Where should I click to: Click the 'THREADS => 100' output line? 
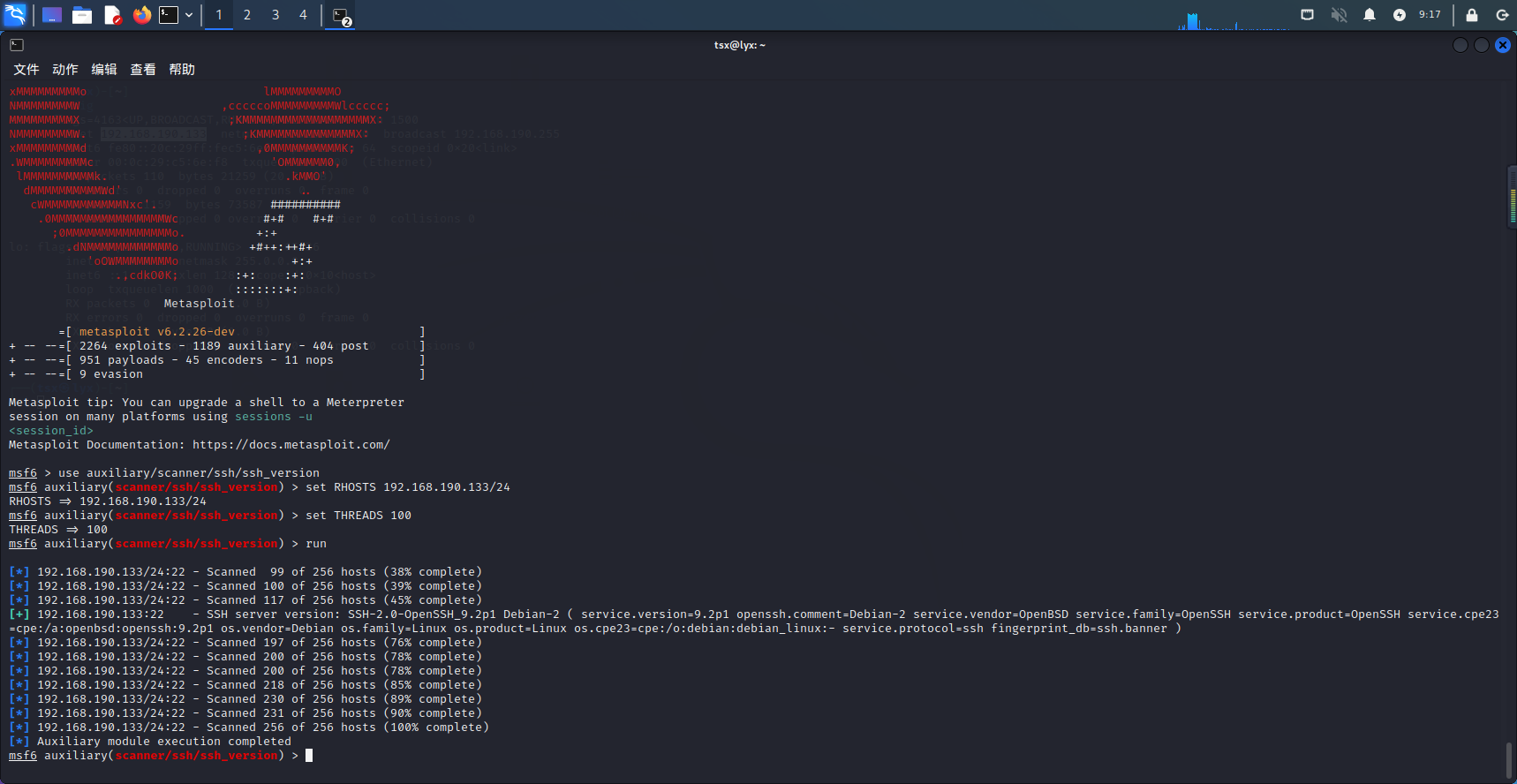point(58,530)
